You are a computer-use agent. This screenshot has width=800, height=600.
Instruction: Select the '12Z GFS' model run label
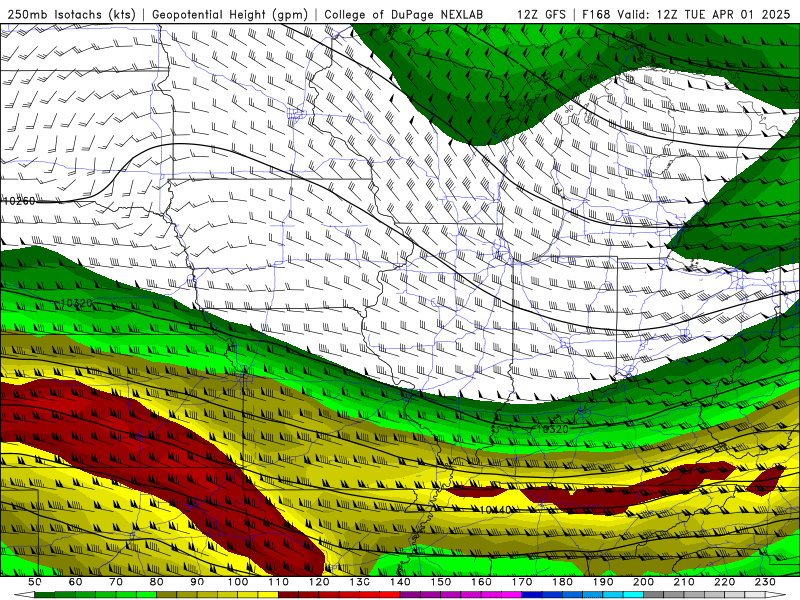click(x=541, y=14)
